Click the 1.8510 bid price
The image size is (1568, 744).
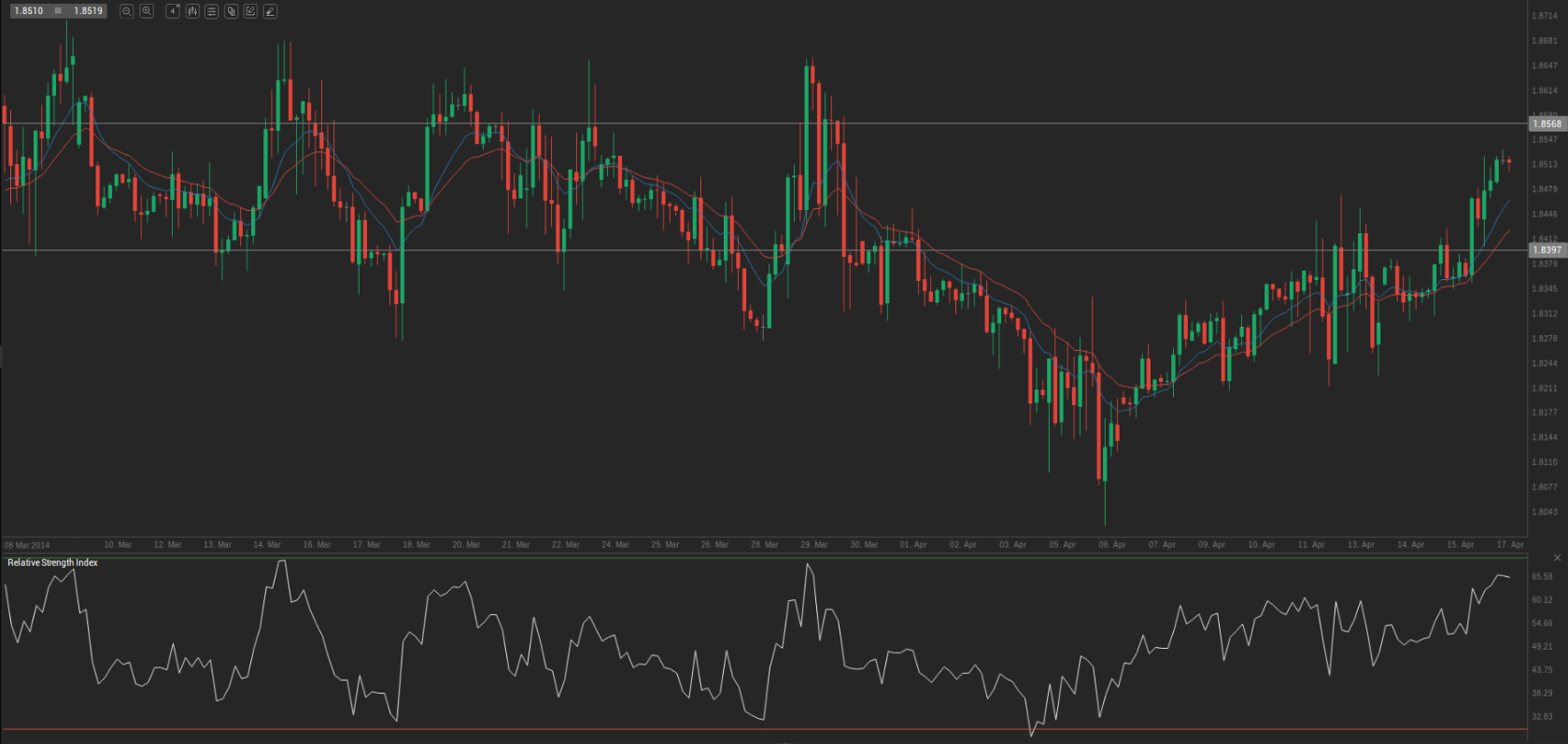[x=29, y=11]
